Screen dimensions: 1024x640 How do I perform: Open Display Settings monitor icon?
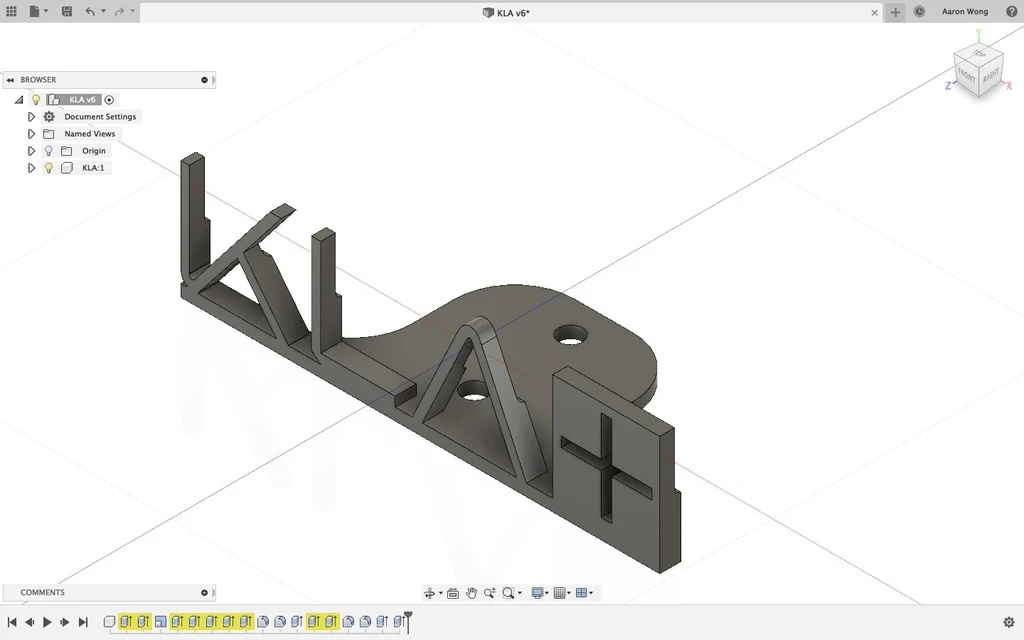[537, 593]
